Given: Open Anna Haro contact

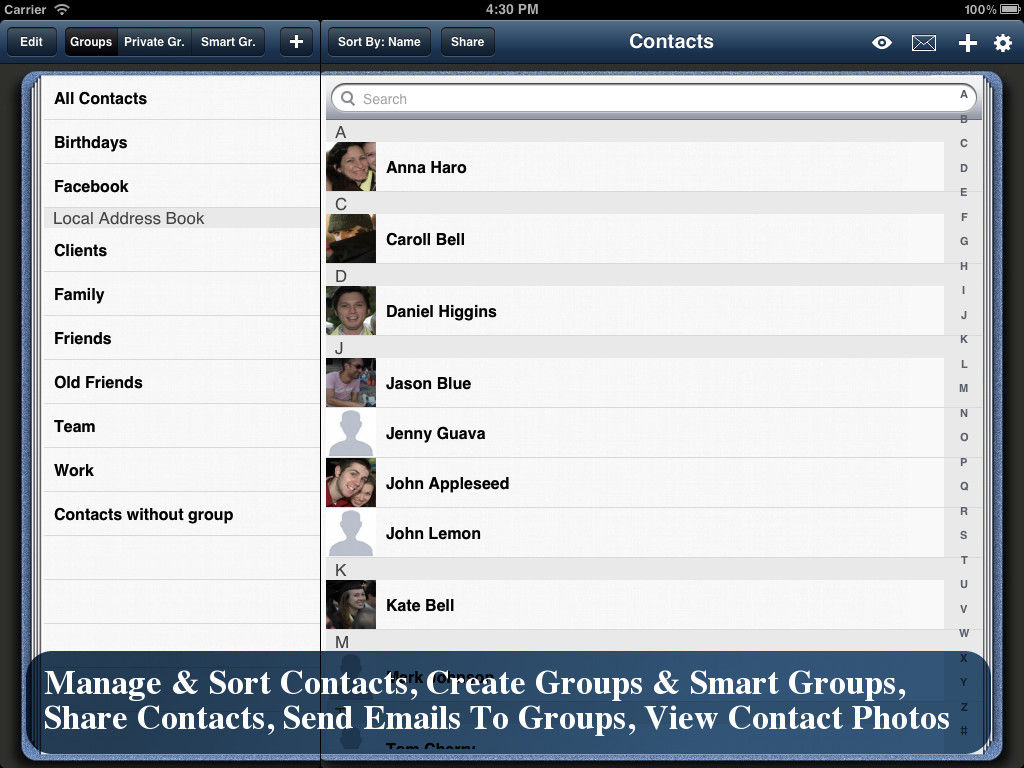Looking at the screenshot, I should click(x=635, y=167).
